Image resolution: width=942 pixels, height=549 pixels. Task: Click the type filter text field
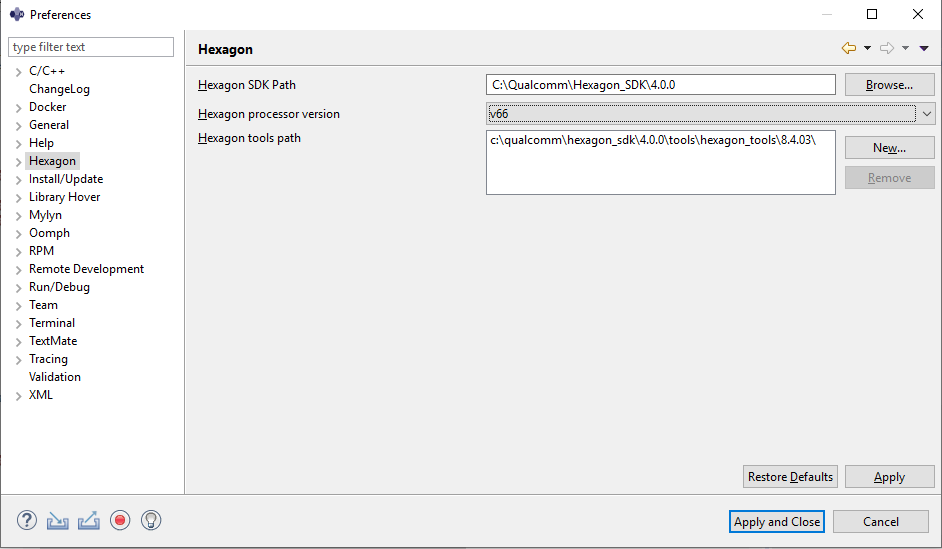tap(91, 47)
